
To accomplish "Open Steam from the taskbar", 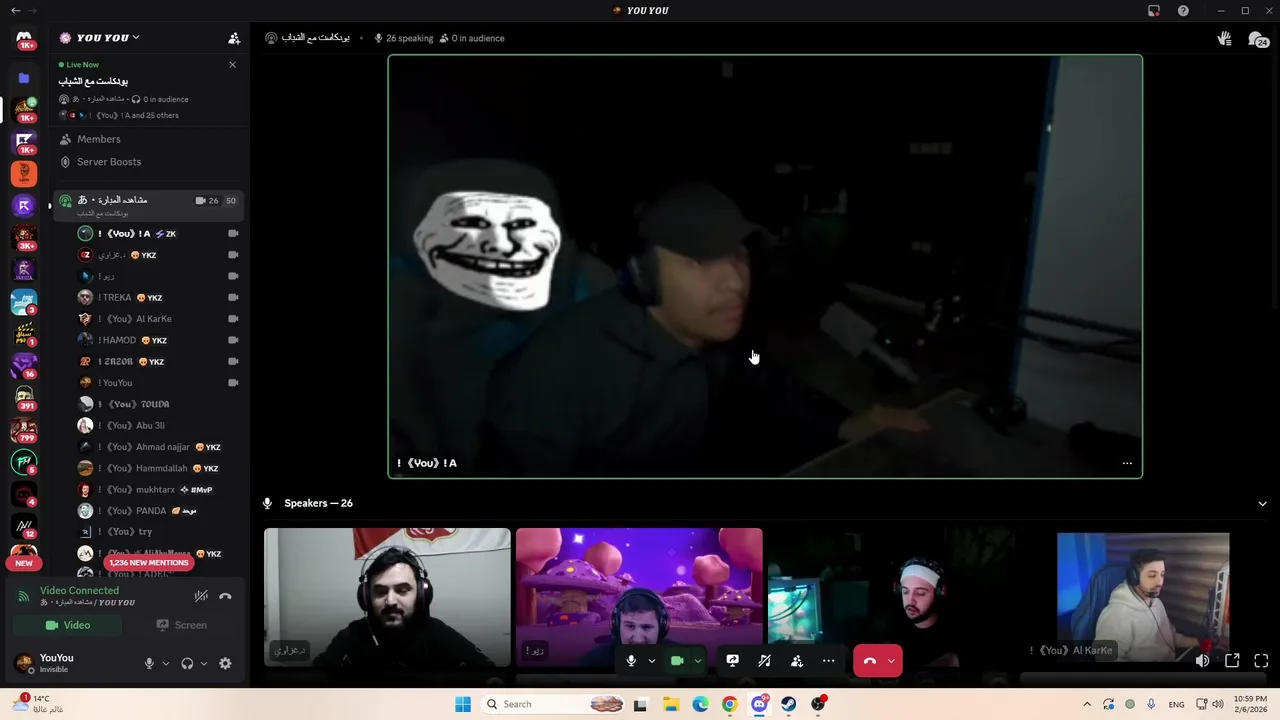I will click(x=789, y=704).
